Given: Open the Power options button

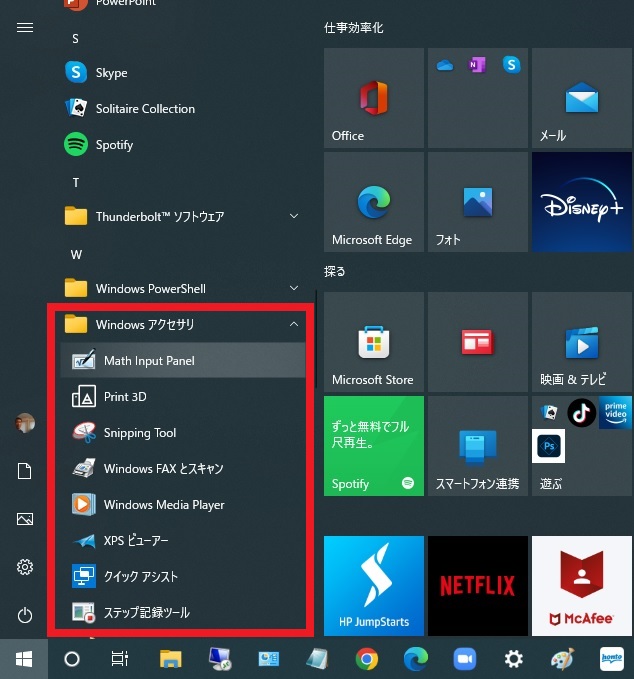Looking at the screenshot, I should (25, 615).
